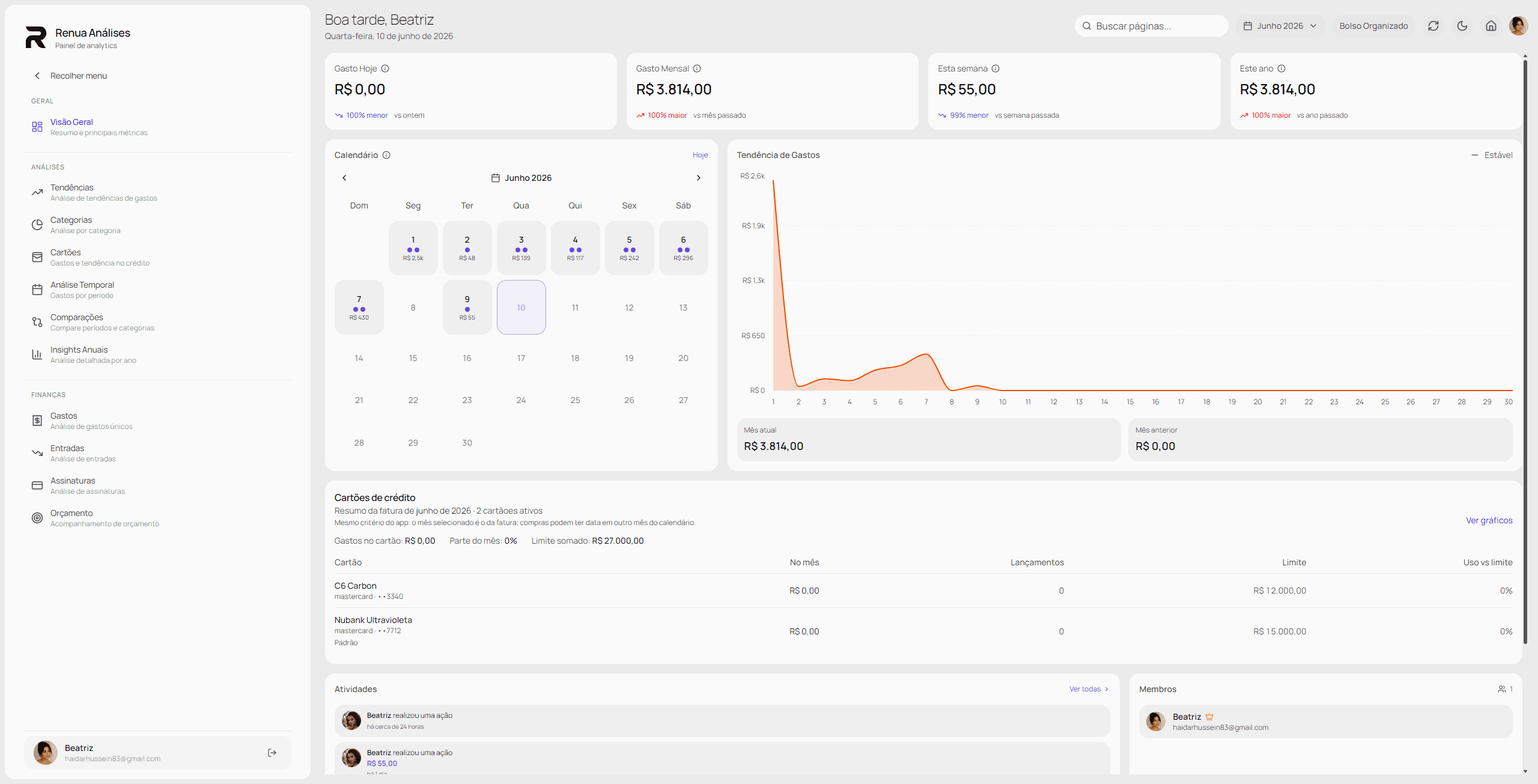
Task: Select day 9 with R$ 55
Action: [x=467, y=307]
